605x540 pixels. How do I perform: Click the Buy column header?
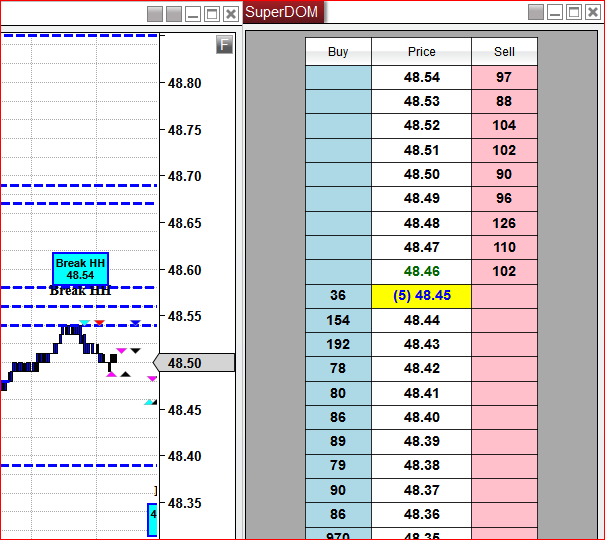[338, 52]
